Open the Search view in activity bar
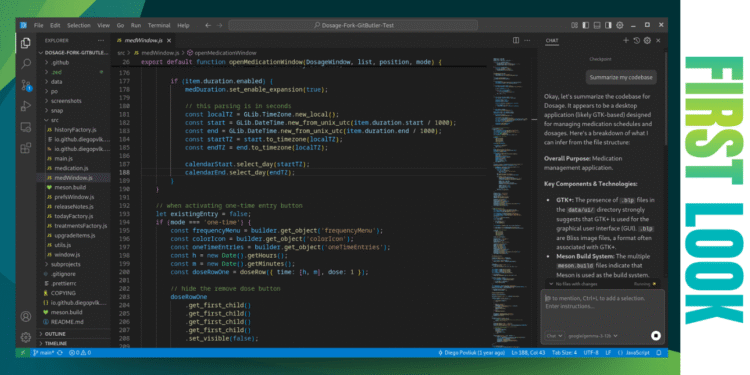This screenshot has height=375, width=750. (x=26, y=64)
